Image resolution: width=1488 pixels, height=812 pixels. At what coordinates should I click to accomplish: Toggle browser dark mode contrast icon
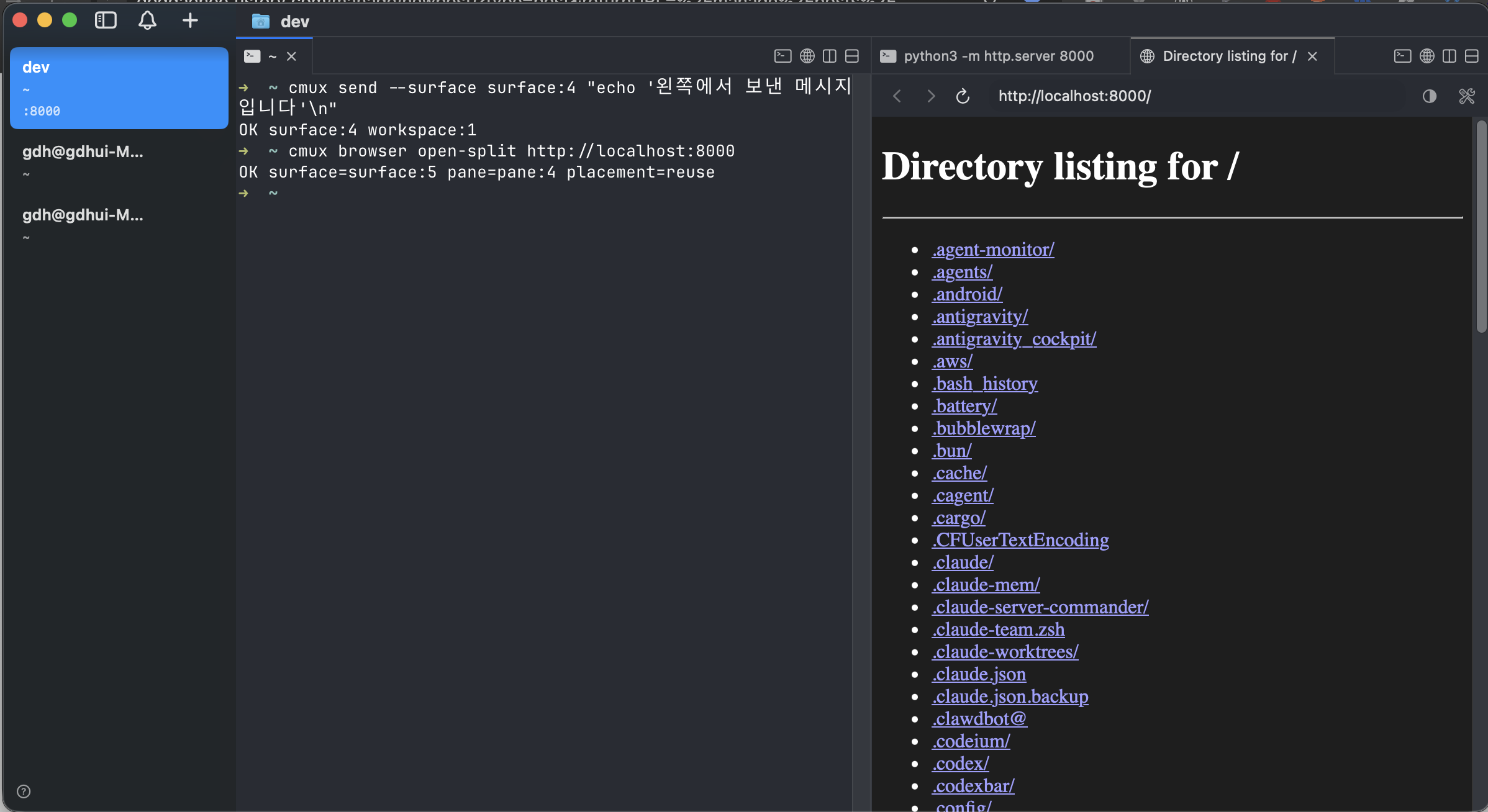(1429, 96)
